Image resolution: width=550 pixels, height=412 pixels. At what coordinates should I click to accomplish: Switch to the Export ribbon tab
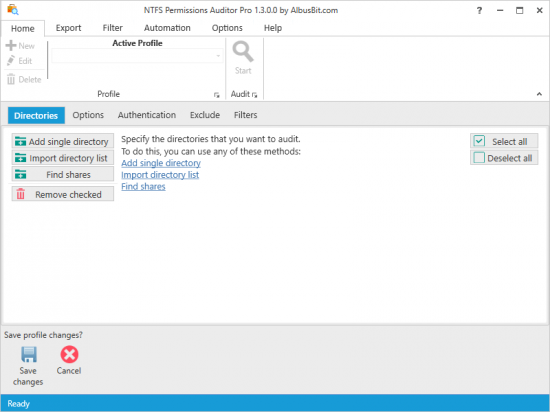pyautogui.click(x=68, y=28)
